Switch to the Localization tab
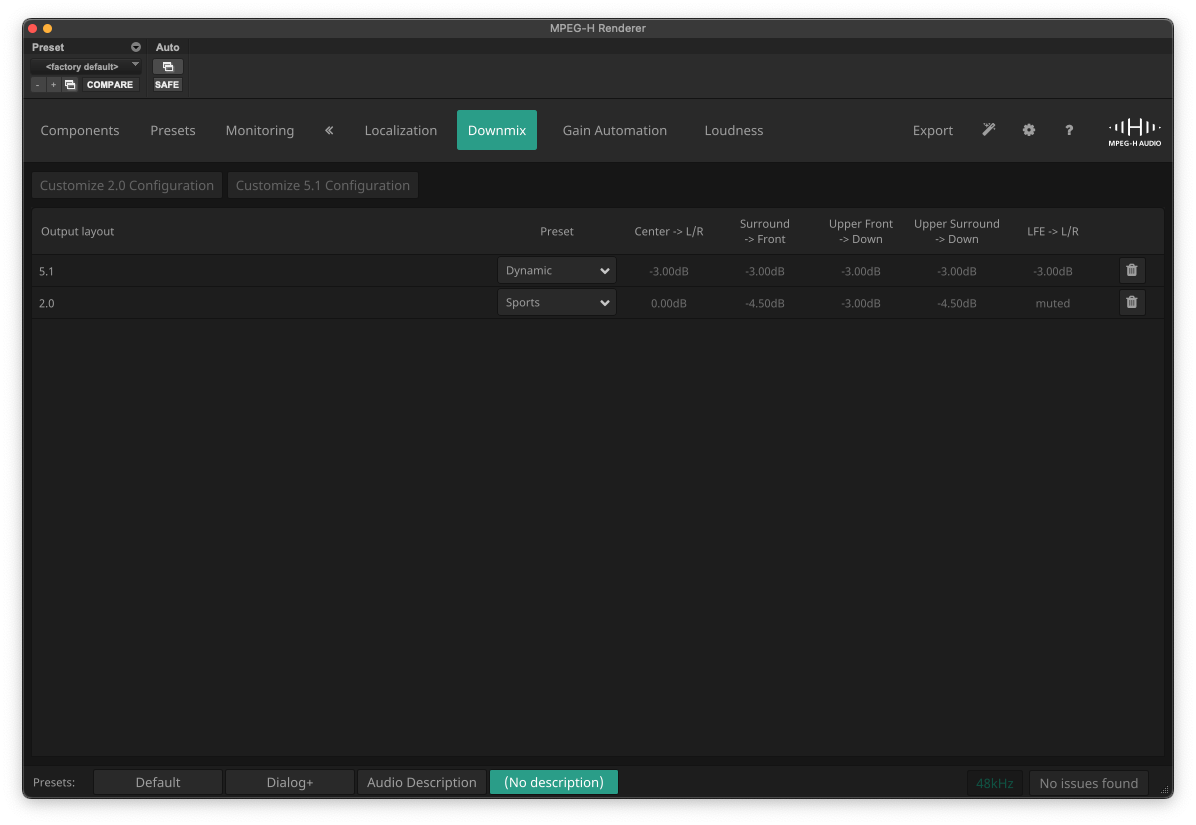Image resolution: width=1196 pixels, height=825 pixels. 401,130
